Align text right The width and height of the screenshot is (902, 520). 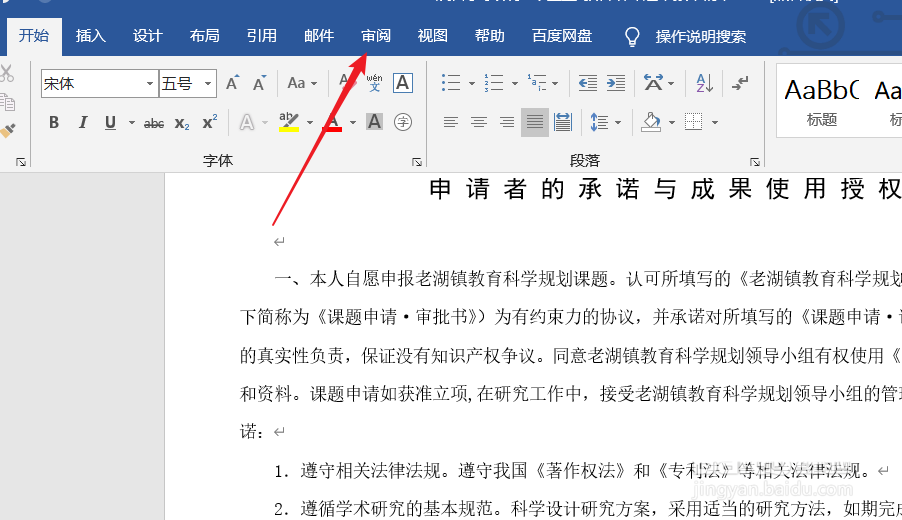(x=507, y=122)
